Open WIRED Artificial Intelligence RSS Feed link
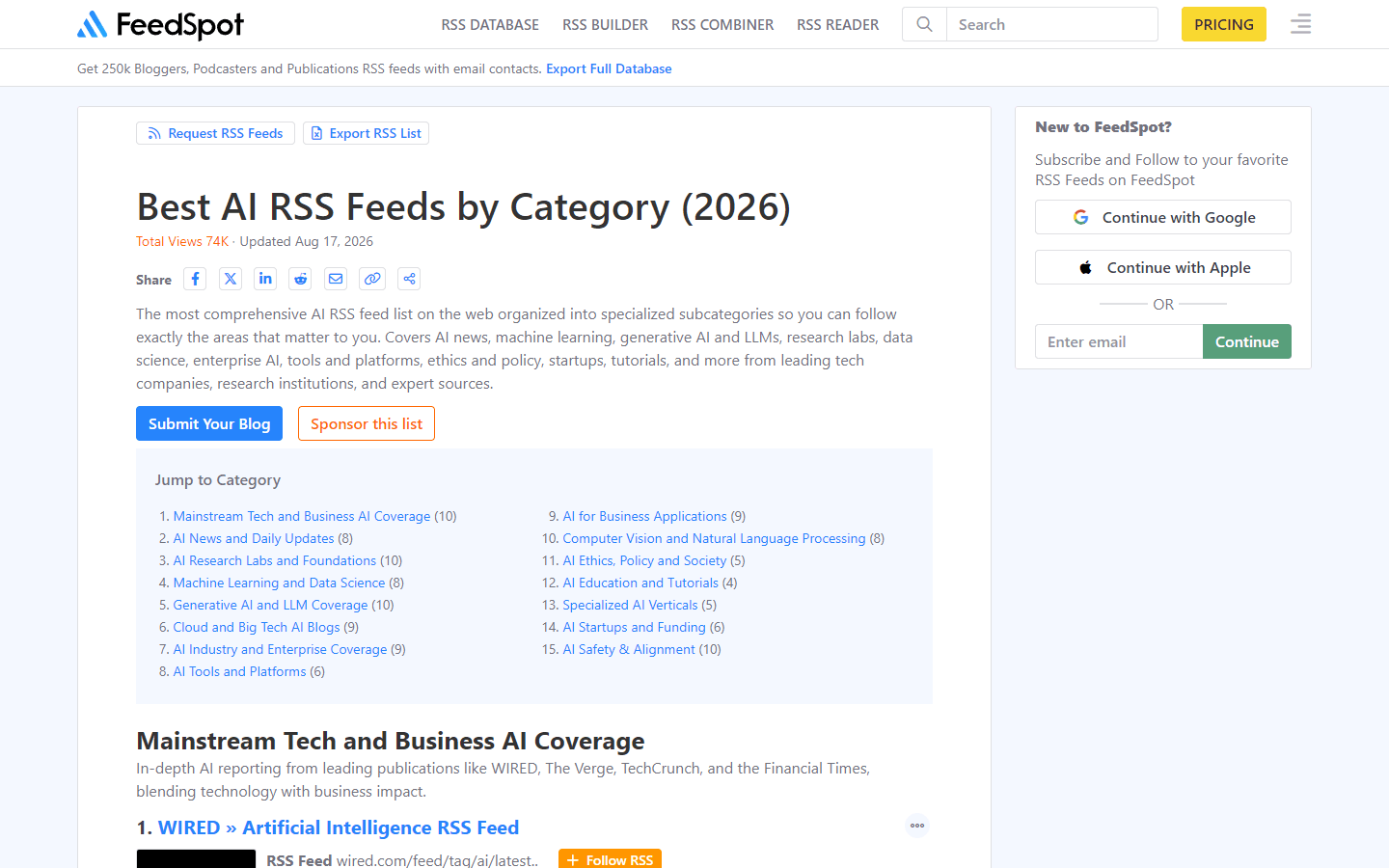This screenshot has height=868, width=1389. click(339, 827)
